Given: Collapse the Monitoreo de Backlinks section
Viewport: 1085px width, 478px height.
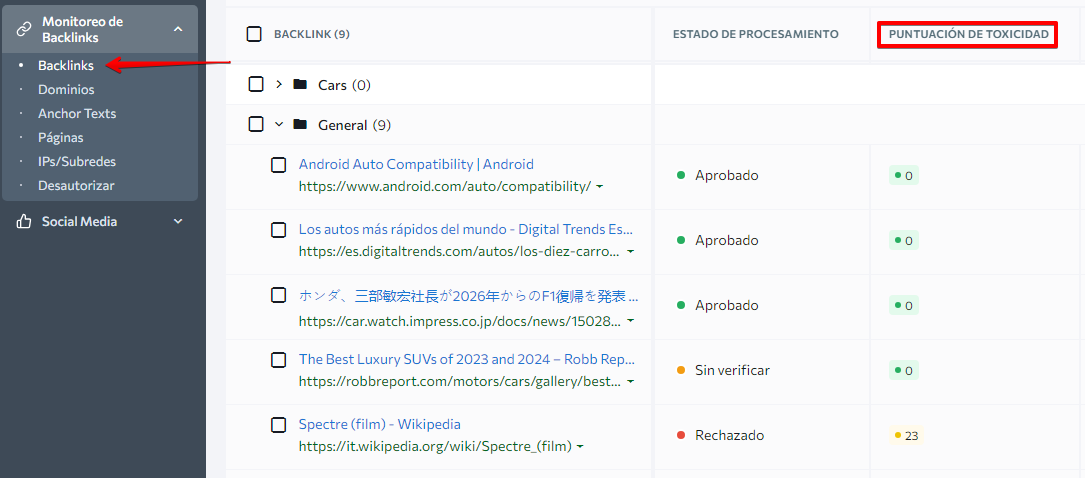Looking at the screenshot, I should click(178, 29).
